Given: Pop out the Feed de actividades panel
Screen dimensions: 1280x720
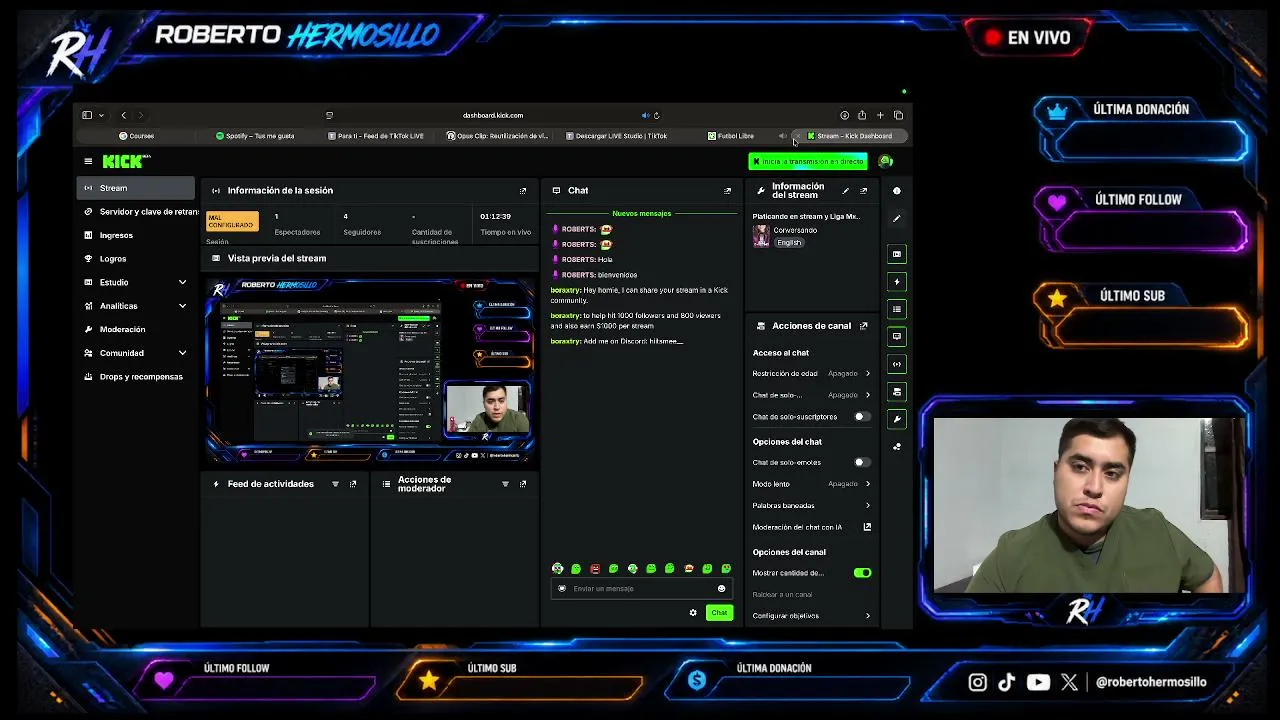Looking at the screenshot, I should [353, 484].
